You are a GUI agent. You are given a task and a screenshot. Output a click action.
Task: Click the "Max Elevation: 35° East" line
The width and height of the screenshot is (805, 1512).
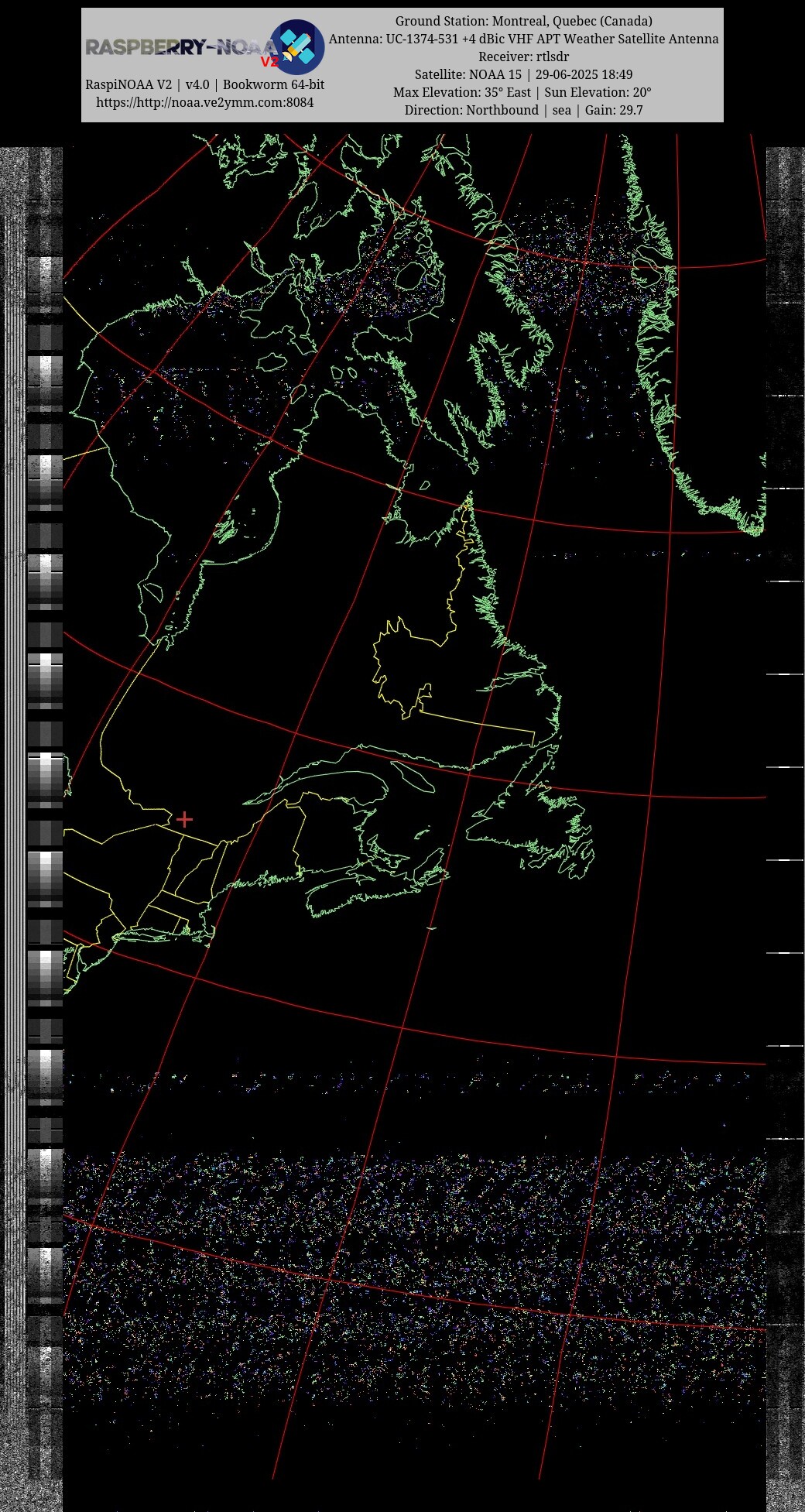click(522, 92)
